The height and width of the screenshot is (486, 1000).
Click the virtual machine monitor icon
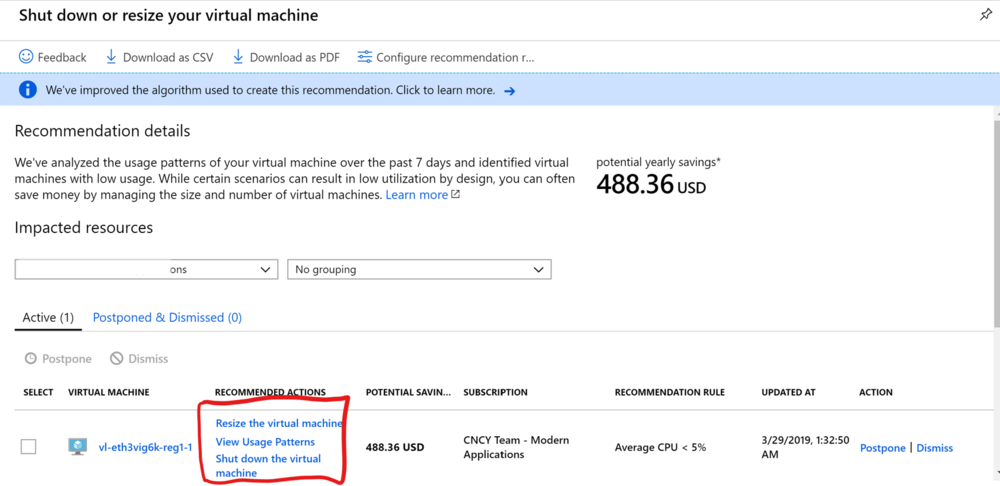pyautogui.click(x=78, y=447)
